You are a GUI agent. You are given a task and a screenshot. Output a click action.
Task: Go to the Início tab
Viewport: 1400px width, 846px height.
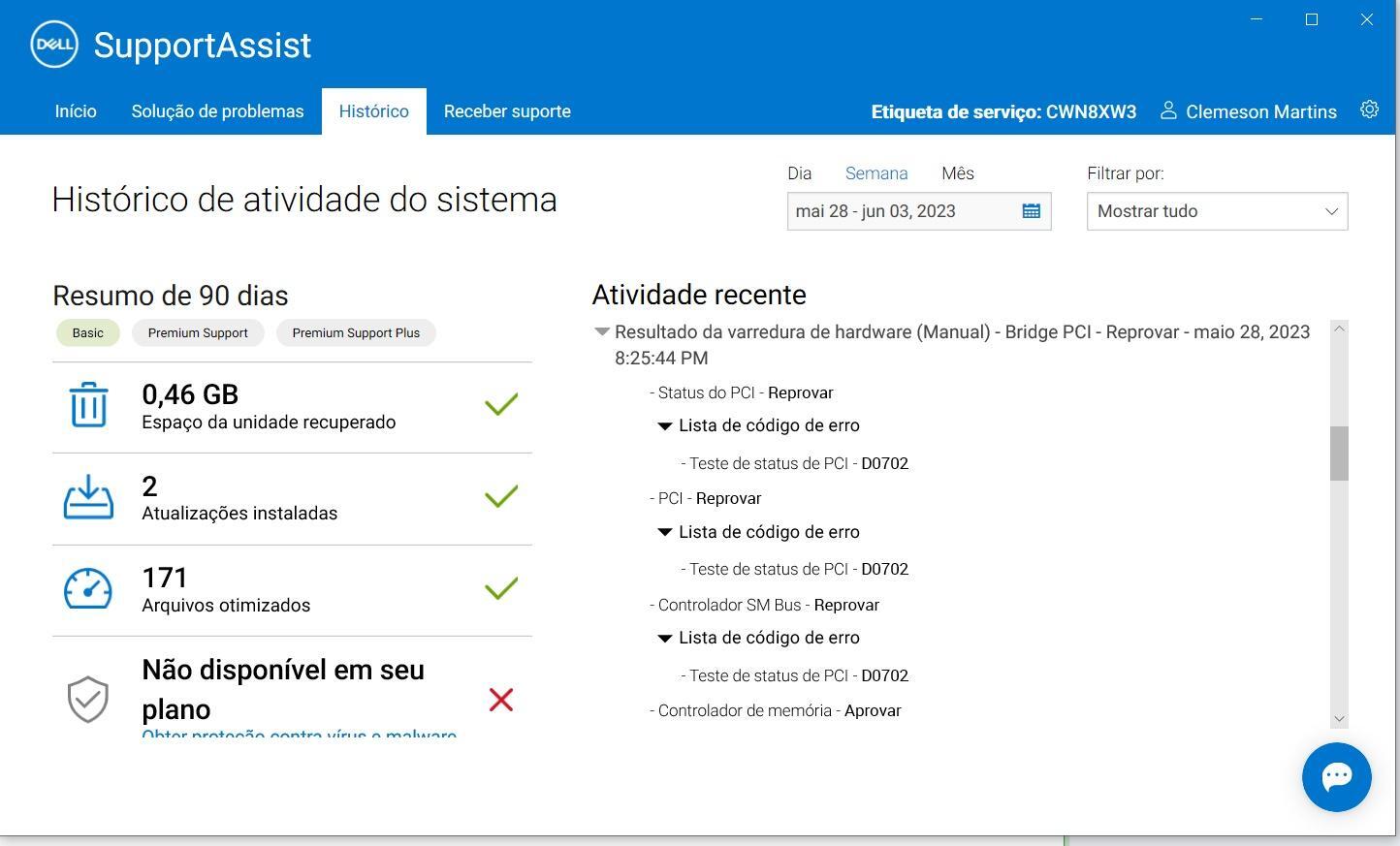[x=76, y=111]
